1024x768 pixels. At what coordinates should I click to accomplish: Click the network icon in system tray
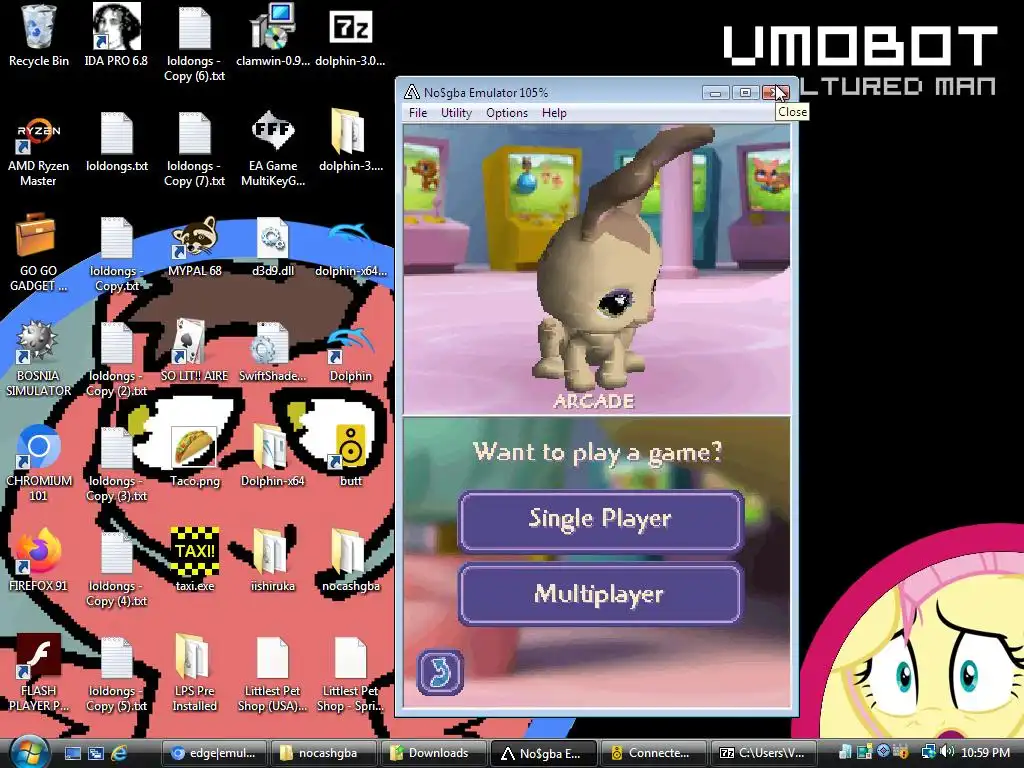(928, 752)
